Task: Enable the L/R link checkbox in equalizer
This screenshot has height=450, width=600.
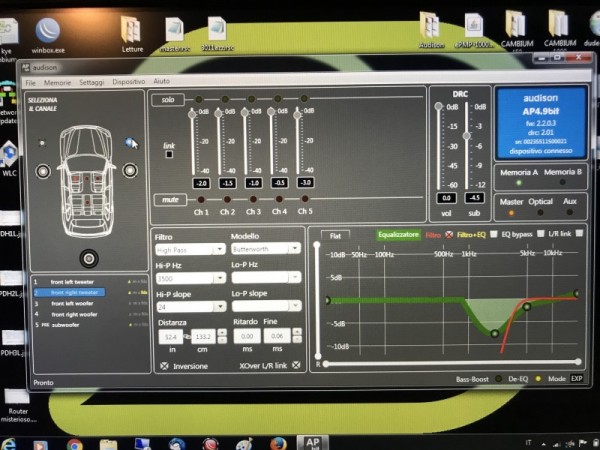Action: click(579, 233)
